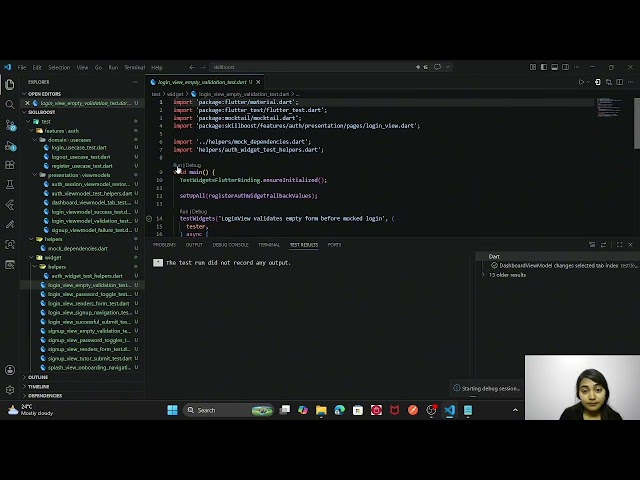
Task: Expand the TIMELINE section
Action: click(38, 386)
